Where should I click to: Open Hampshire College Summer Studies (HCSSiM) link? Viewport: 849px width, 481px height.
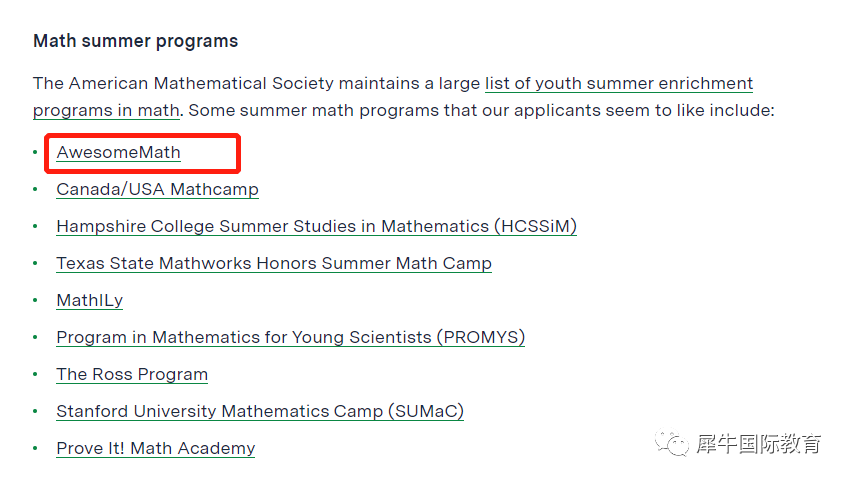click(317, 226)
